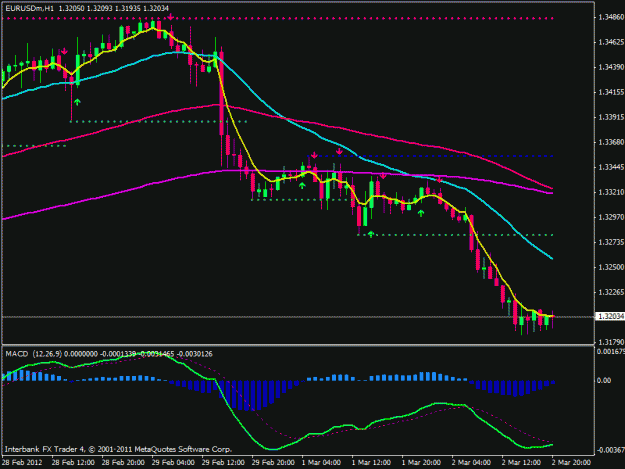Screen dimensions: 625x469
Task: Click the pink sell arrow on the top dotted line
Action: coord(171,17)
